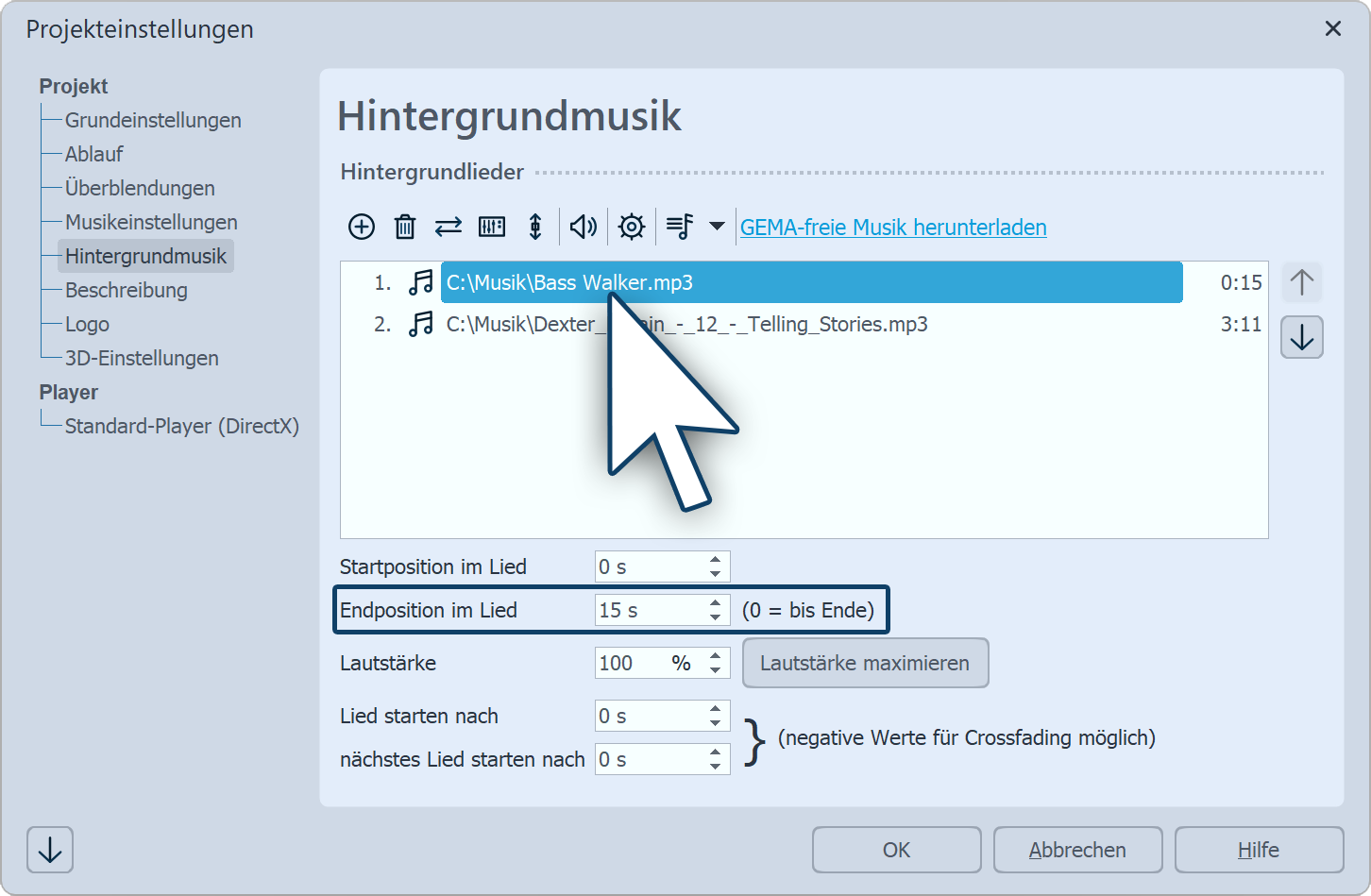Increase Endposition im Lied value with up stepper

pyautogui.click(x=716, y=602)
